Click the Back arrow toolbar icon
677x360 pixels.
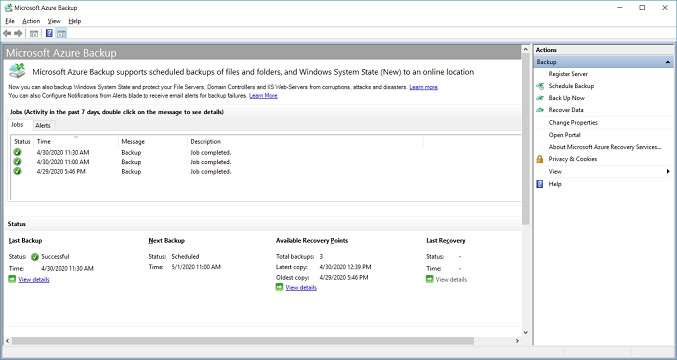(7, 33)
